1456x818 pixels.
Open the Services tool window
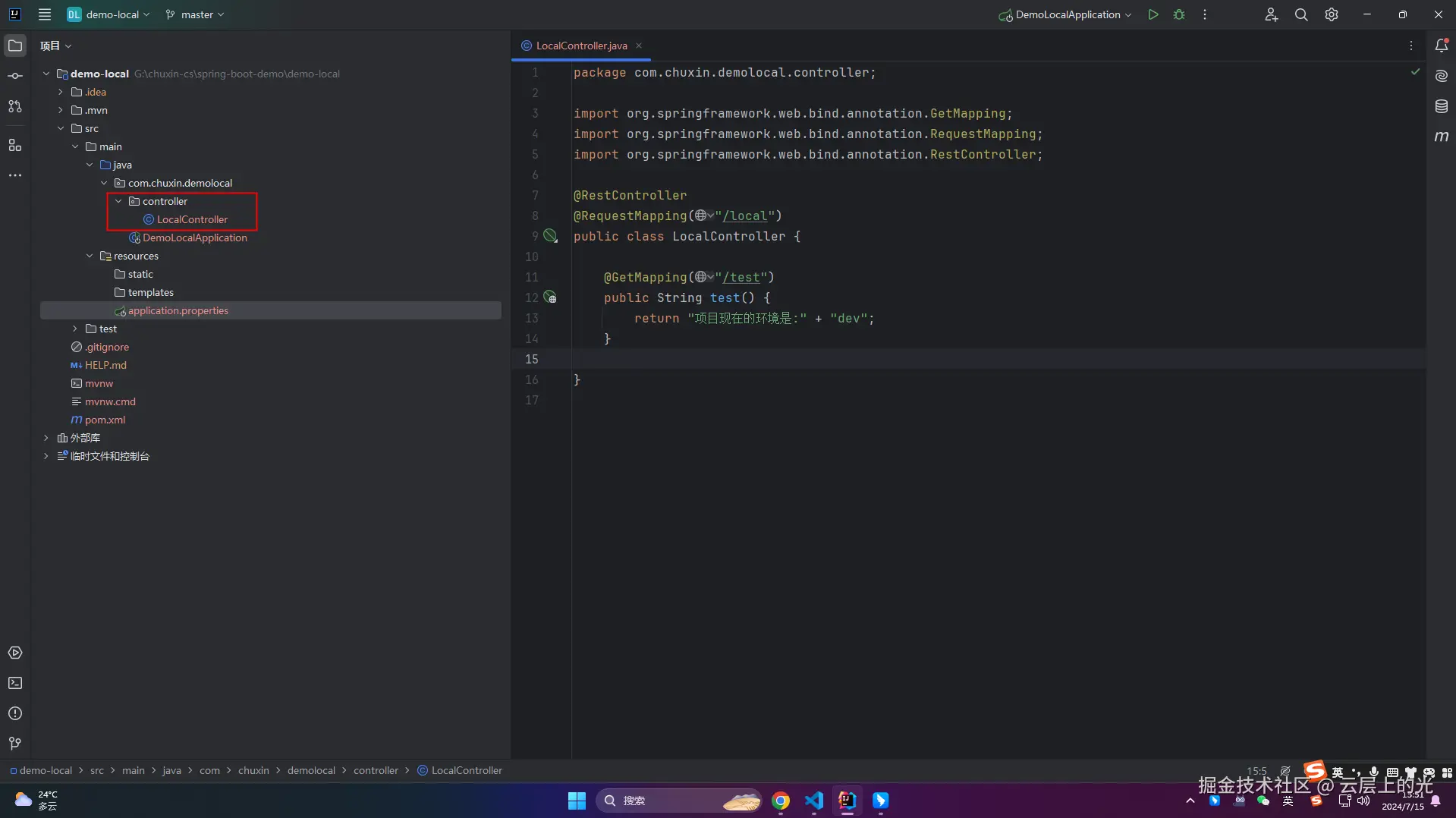[15, 653]
